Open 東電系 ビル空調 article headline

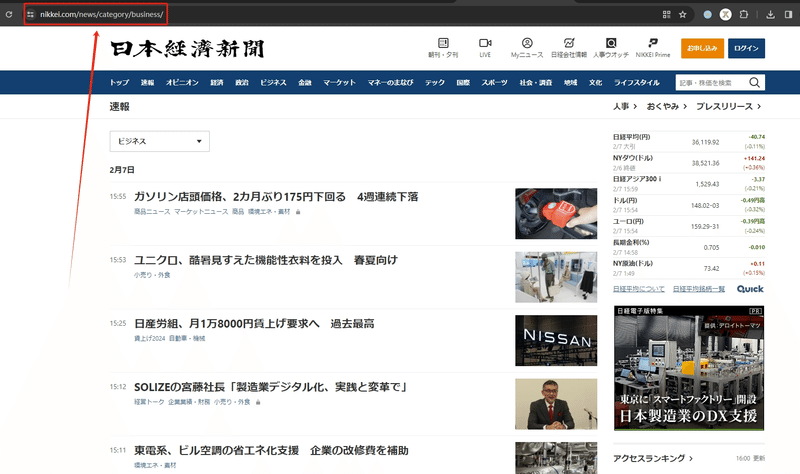click(x=271, y=451)
